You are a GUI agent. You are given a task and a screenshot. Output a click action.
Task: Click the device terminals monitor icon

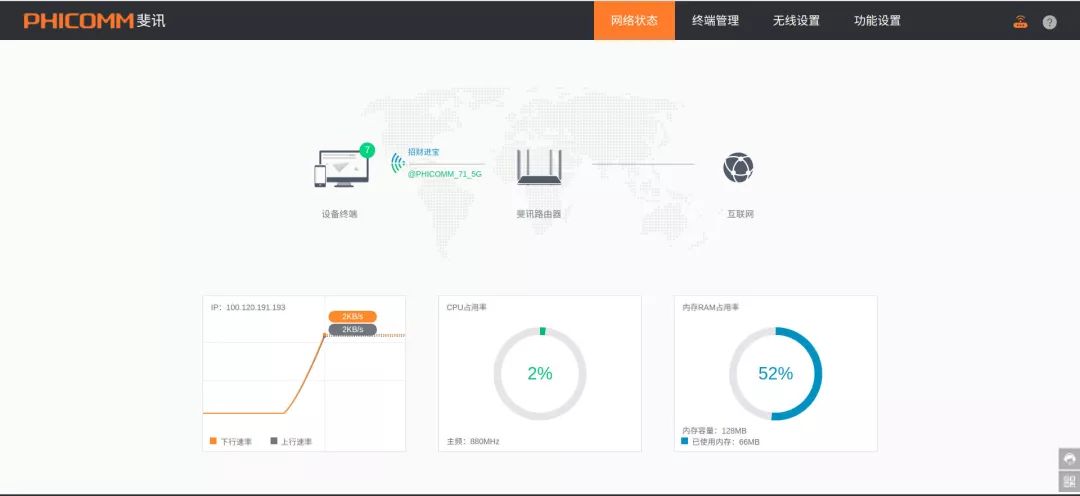coord(342,169)
